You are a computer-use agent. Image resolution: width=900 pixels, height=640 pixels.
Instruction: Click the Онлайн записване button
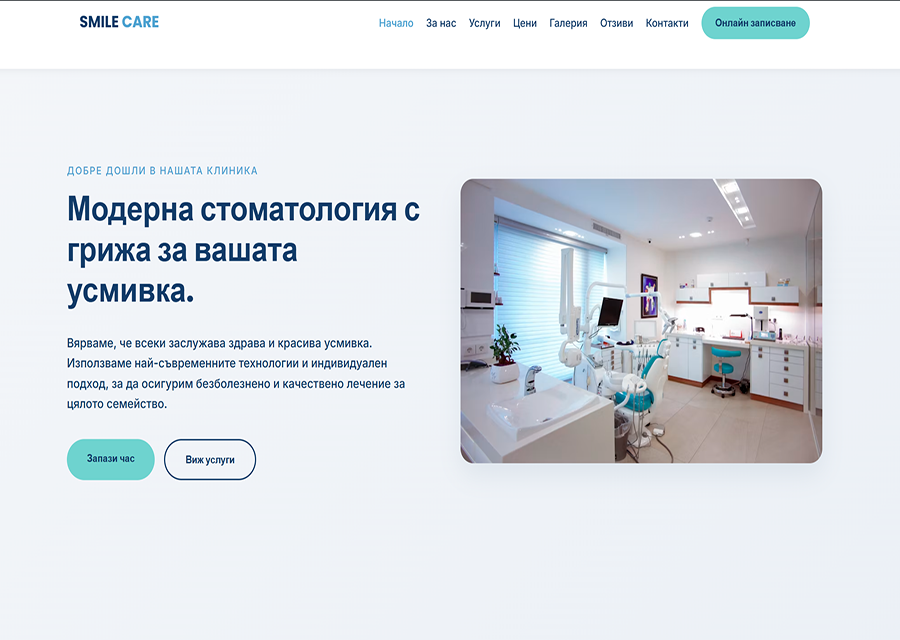(x=755, y=23)
